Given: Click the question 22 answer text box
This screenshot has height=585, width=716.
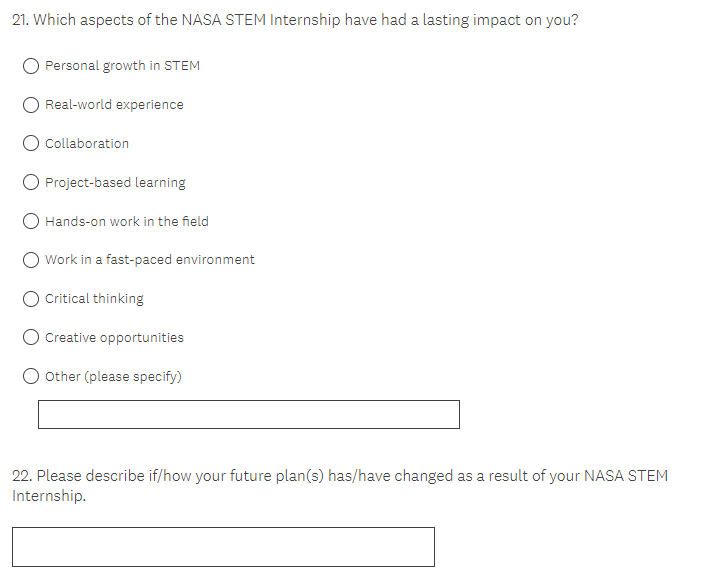Looking at the screenshot, I should (x=223, y=547).
